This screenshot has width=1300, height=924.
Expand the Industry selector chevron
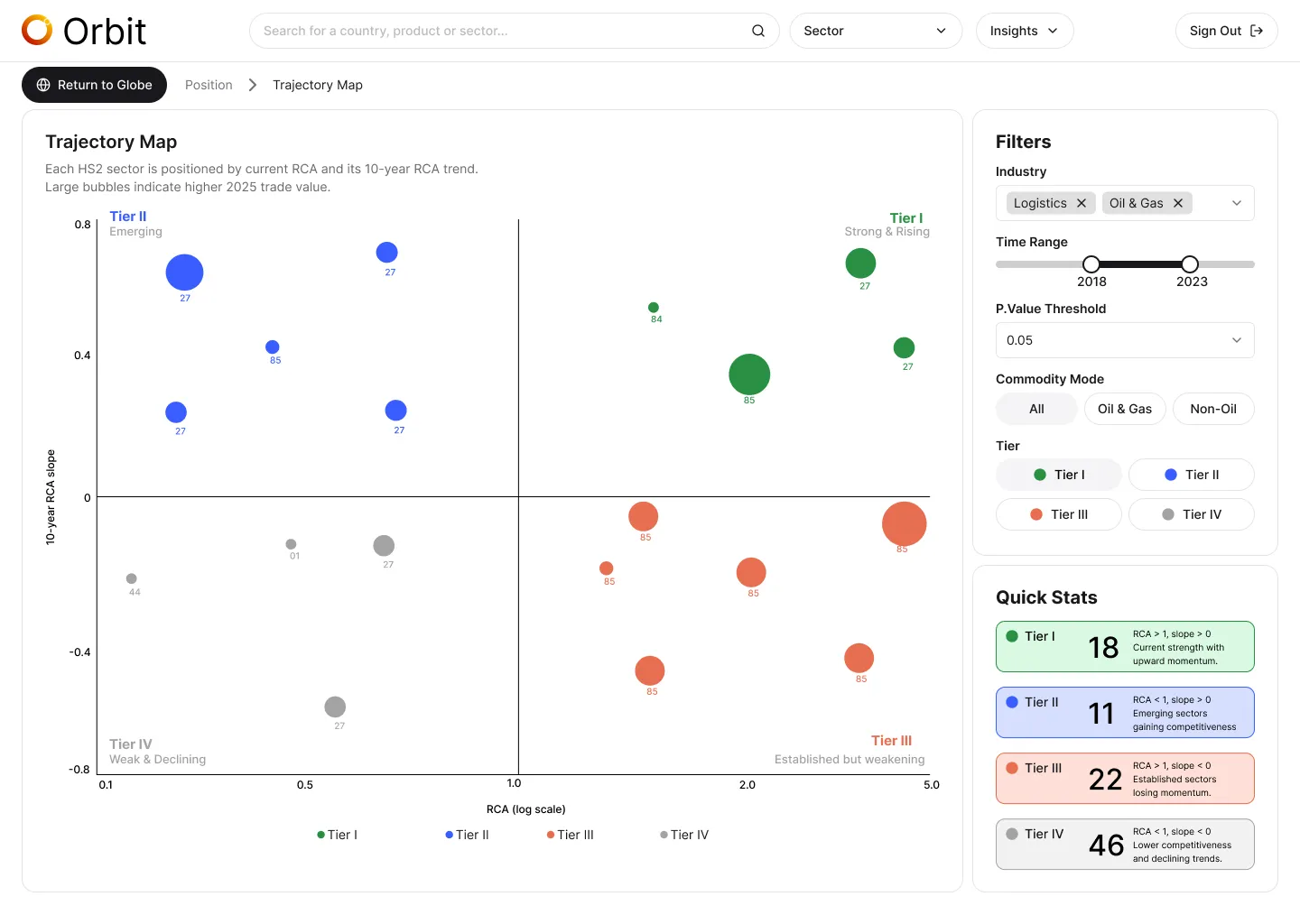1237,203
